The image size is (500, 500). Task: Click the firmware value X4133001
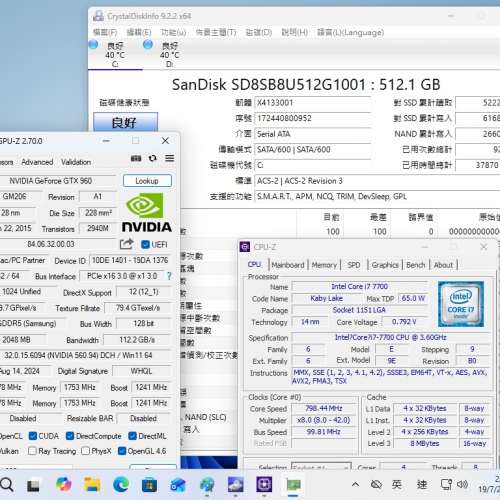point(313,102)
